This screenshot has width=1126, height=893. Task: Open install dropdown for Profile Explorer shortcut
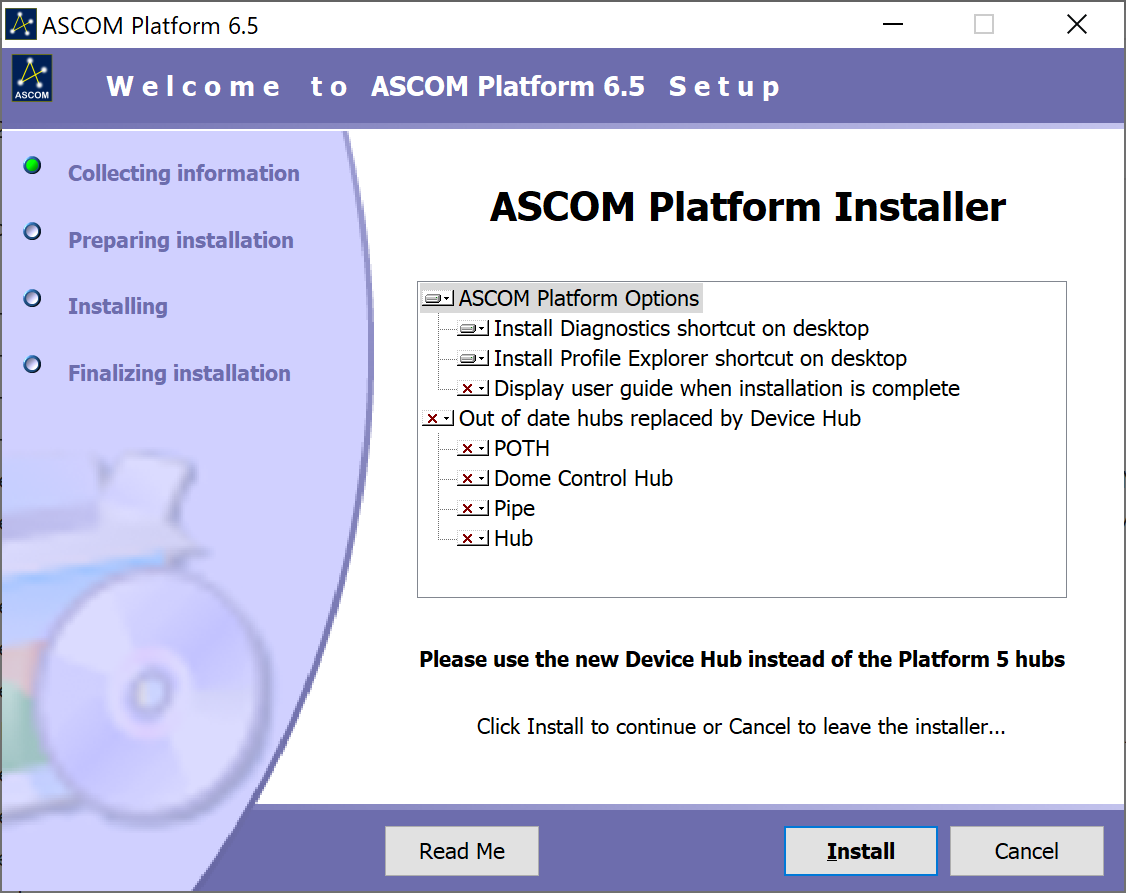coord(473,358)
